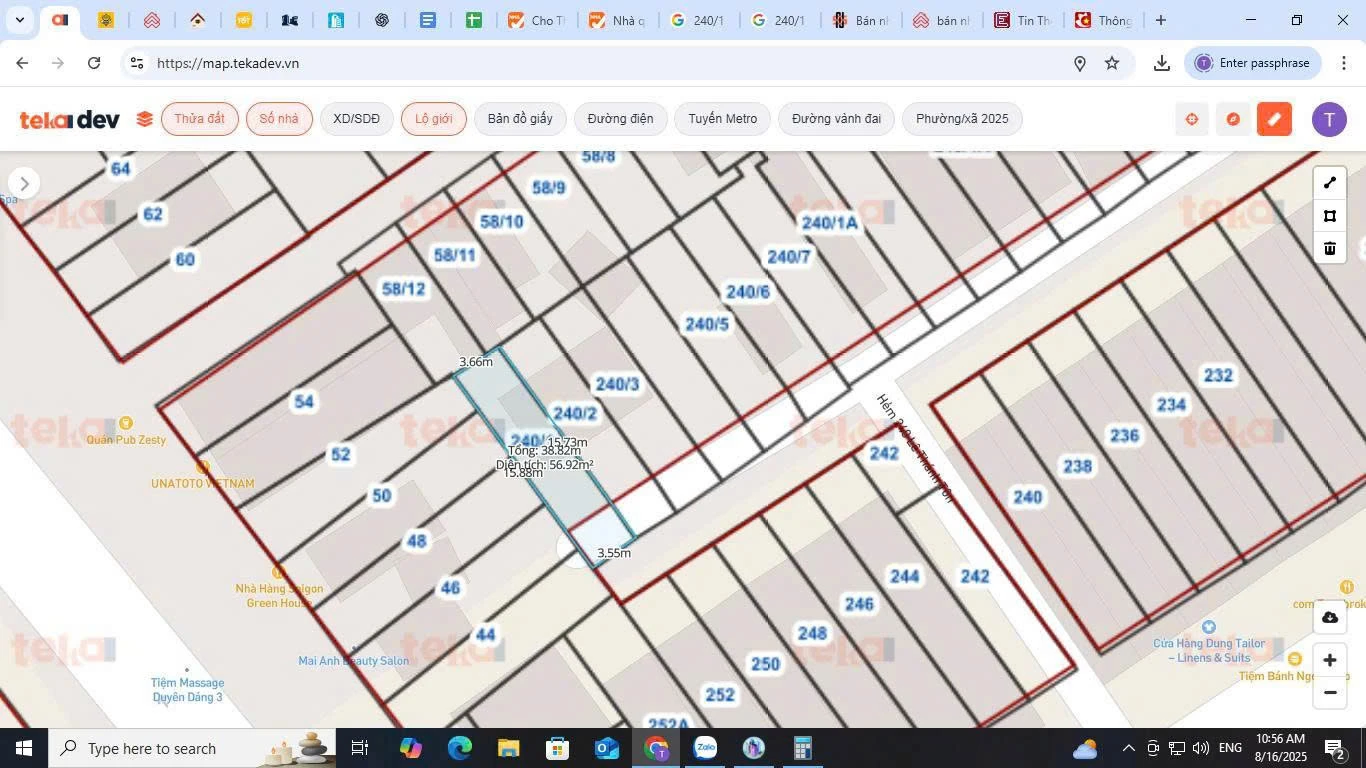Click the map zoom in control
The height and width of the screenshot is (768, 1366).
pyautogui.click(x=1330, y=659)
